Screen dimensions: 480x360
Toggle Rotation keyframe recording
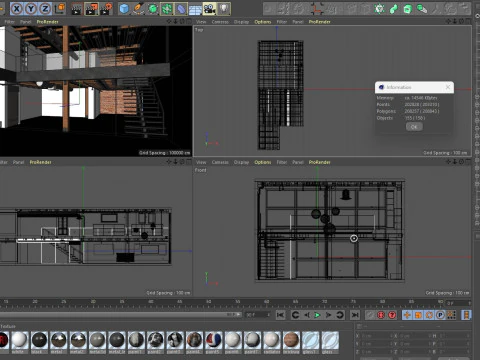click(x=429, y=315)
